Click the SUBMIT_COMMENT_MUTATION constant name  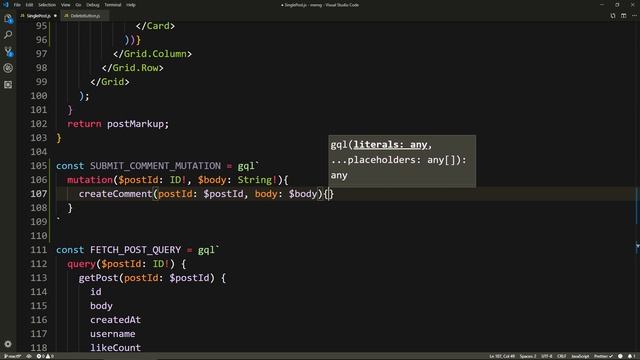(156, 166)
